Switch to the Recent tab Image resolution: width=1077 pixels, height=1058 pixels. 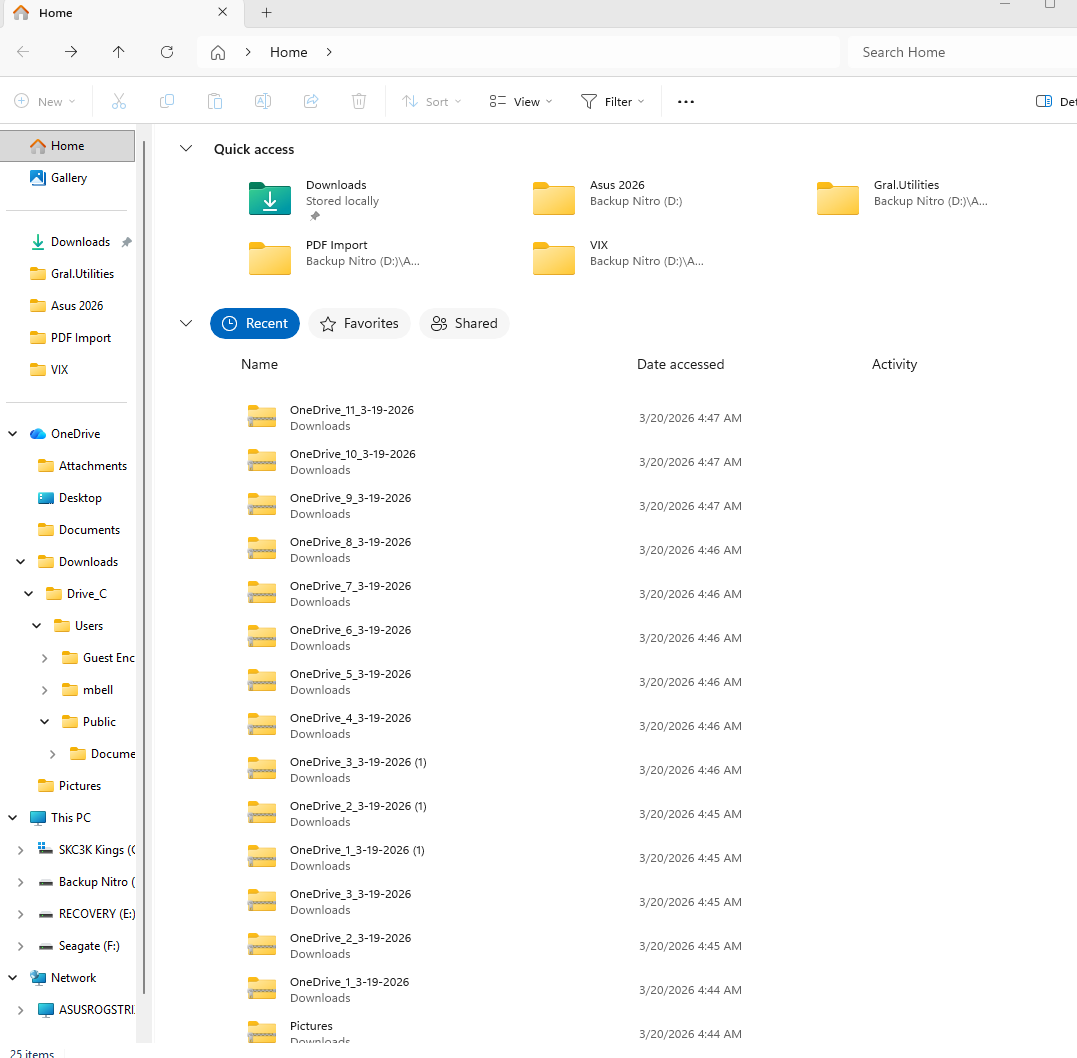[x=255, y=324]
